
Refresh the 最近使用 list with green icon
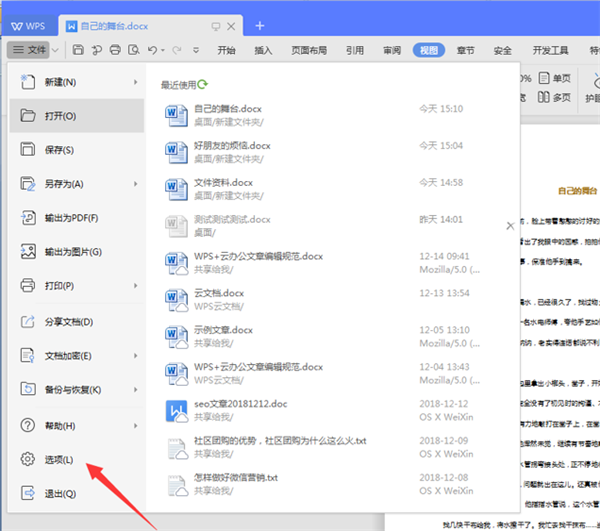tap(204, 85)
